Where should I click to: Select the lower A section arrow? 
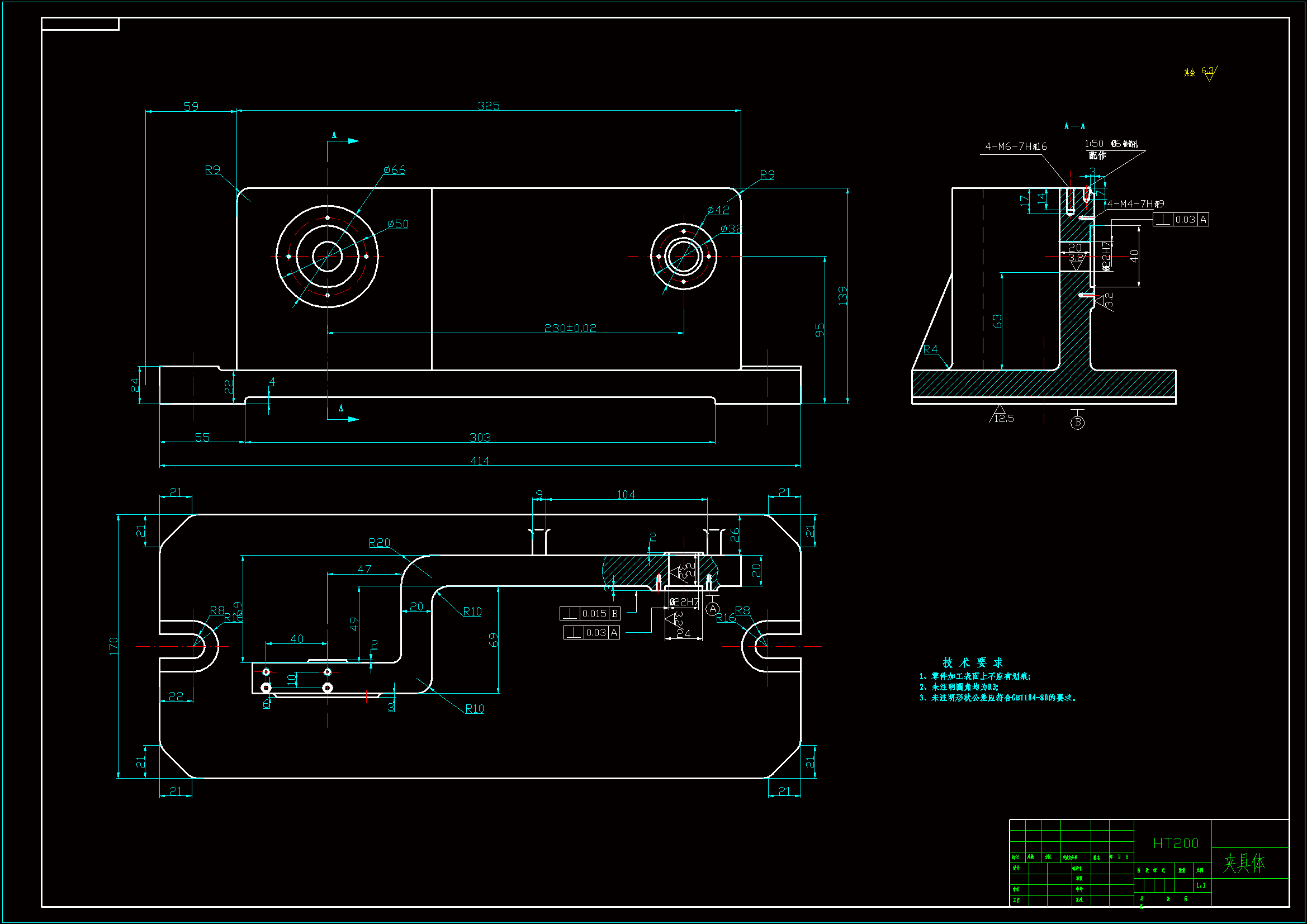point(352,419)
